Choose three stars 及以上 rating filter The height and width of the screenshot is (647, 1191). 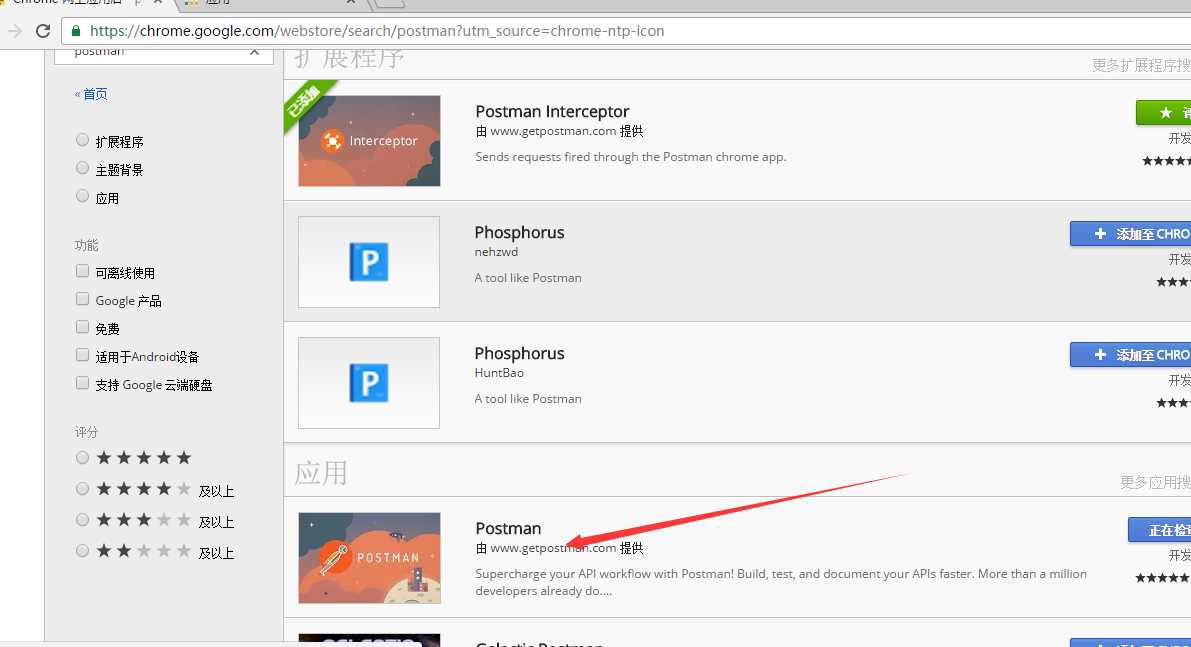point(82,520)
